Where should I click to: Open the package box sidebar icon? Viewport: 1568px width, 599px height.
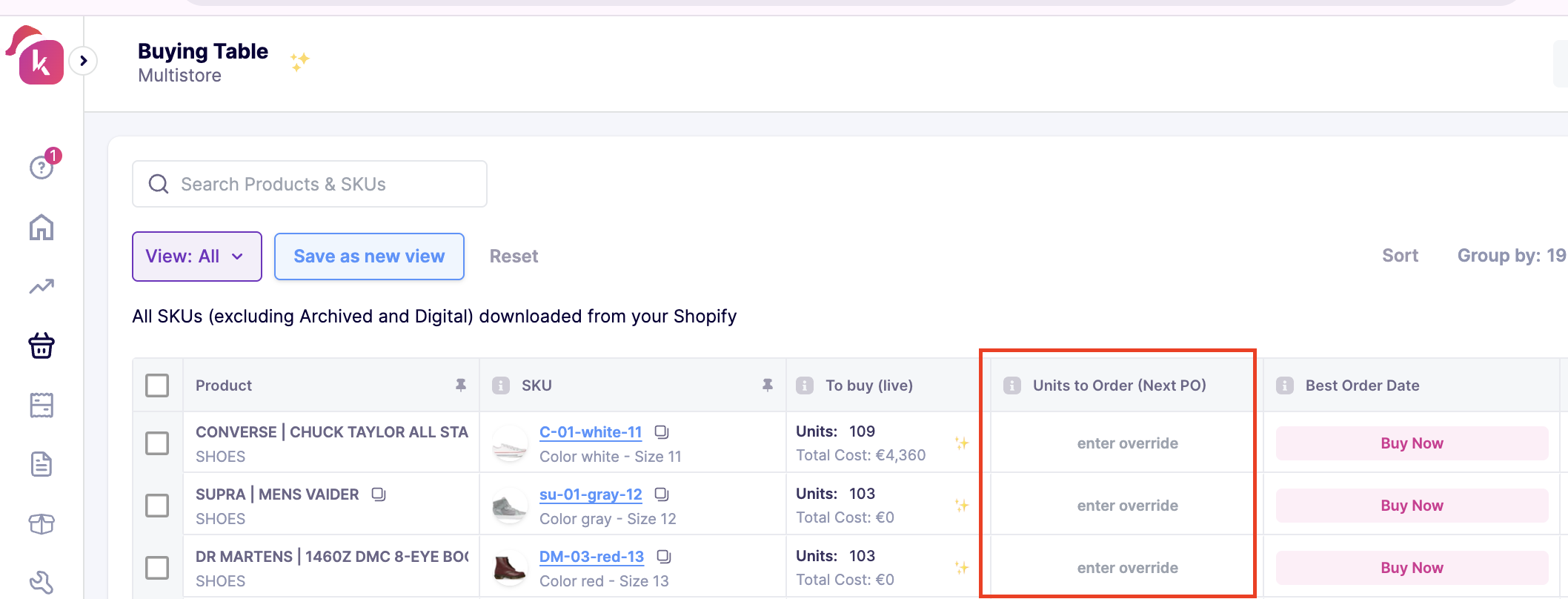click(41, 524)
